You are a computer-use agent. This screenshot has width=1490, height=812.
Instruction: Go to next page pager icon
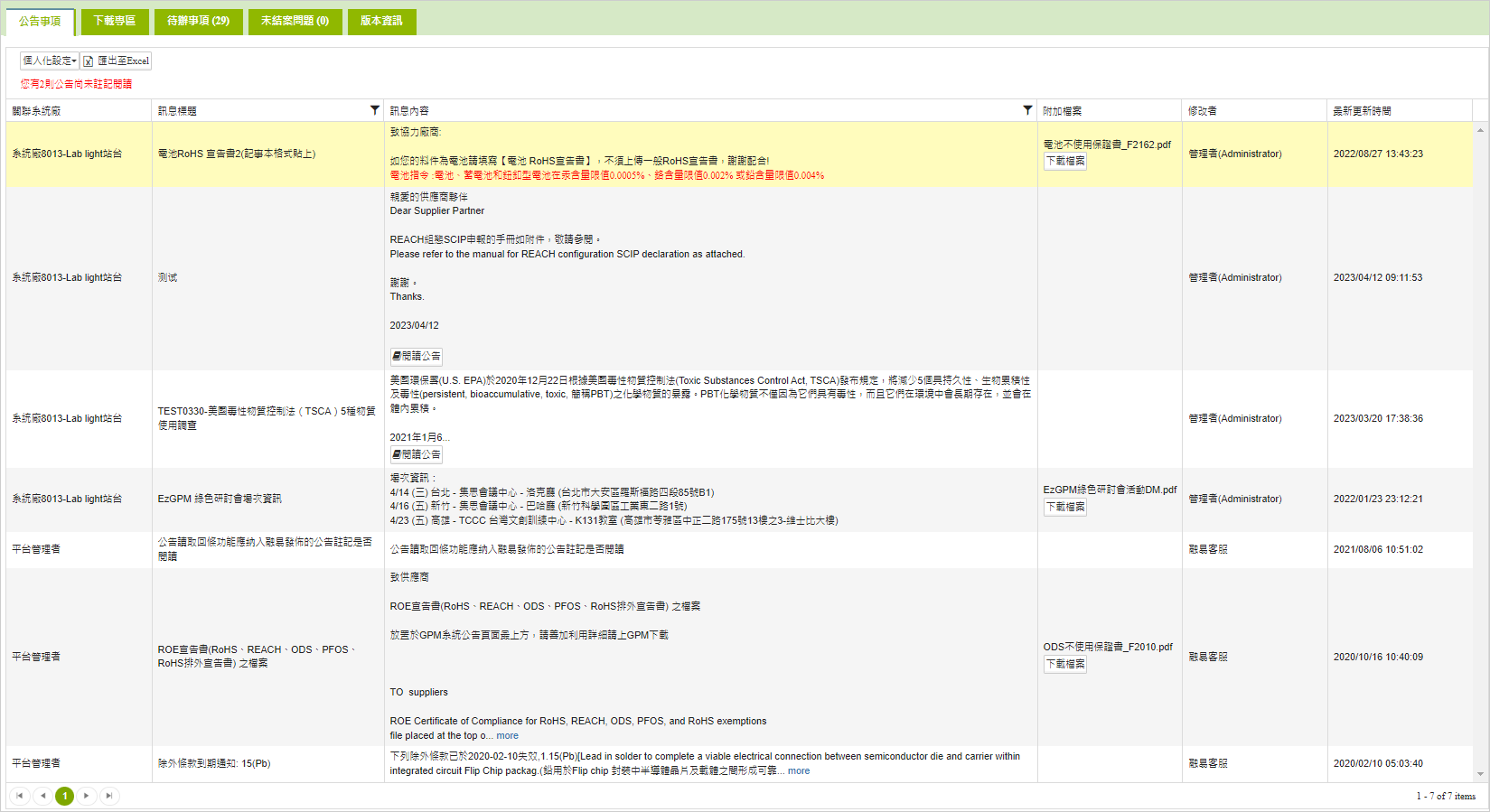87,796
